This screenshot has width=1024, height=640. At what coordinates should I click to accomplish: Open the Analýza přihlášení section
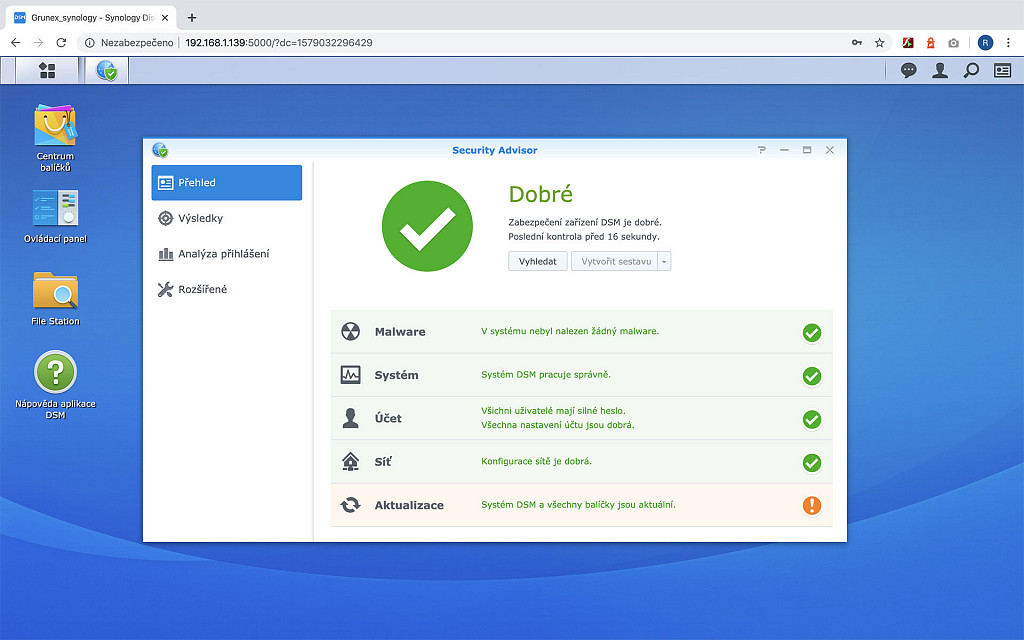(x=226, y=254)
